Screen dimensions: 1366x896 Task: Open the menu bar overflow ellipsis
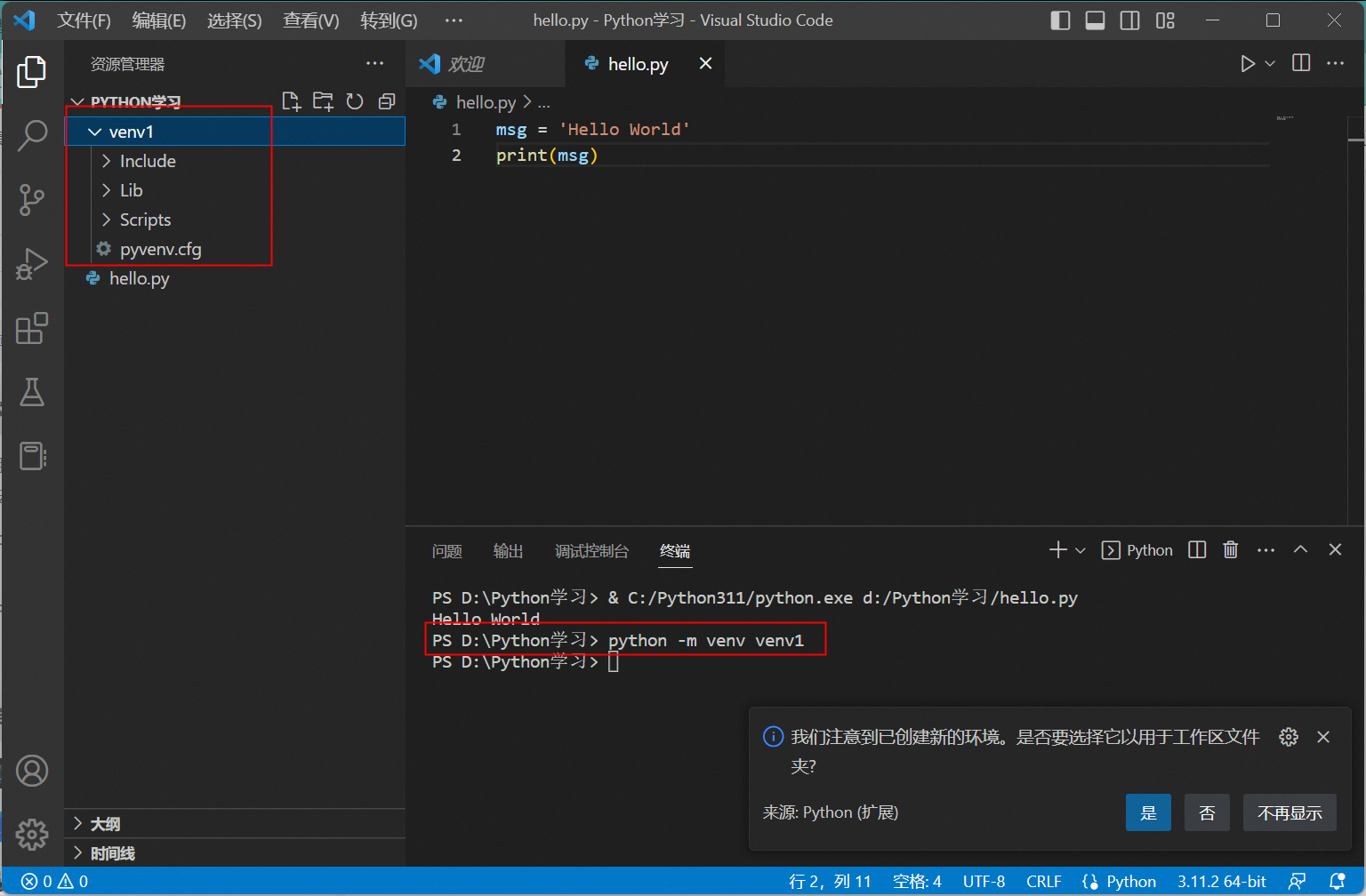coord(454,20)
